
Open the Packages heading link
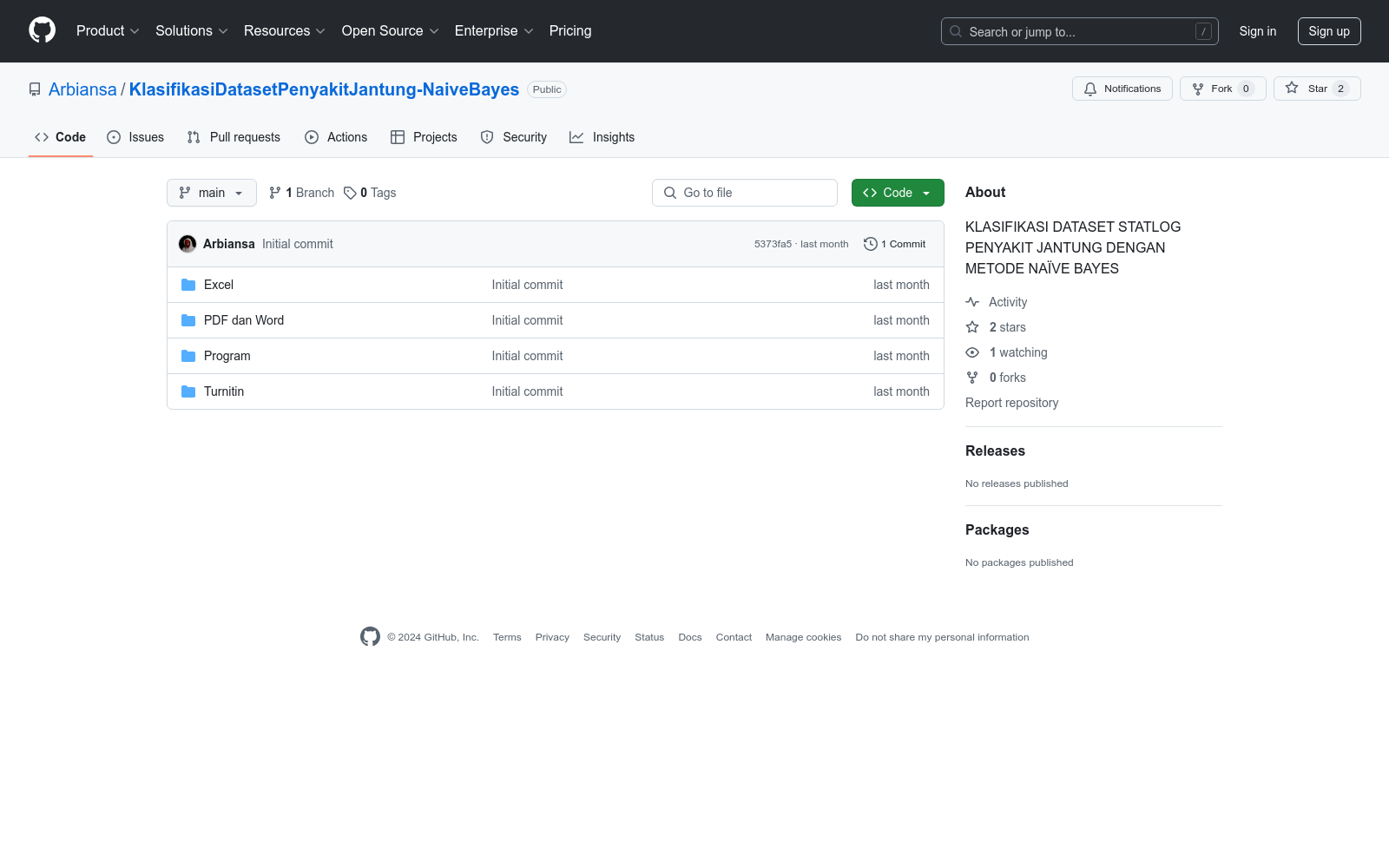point(997,529)
